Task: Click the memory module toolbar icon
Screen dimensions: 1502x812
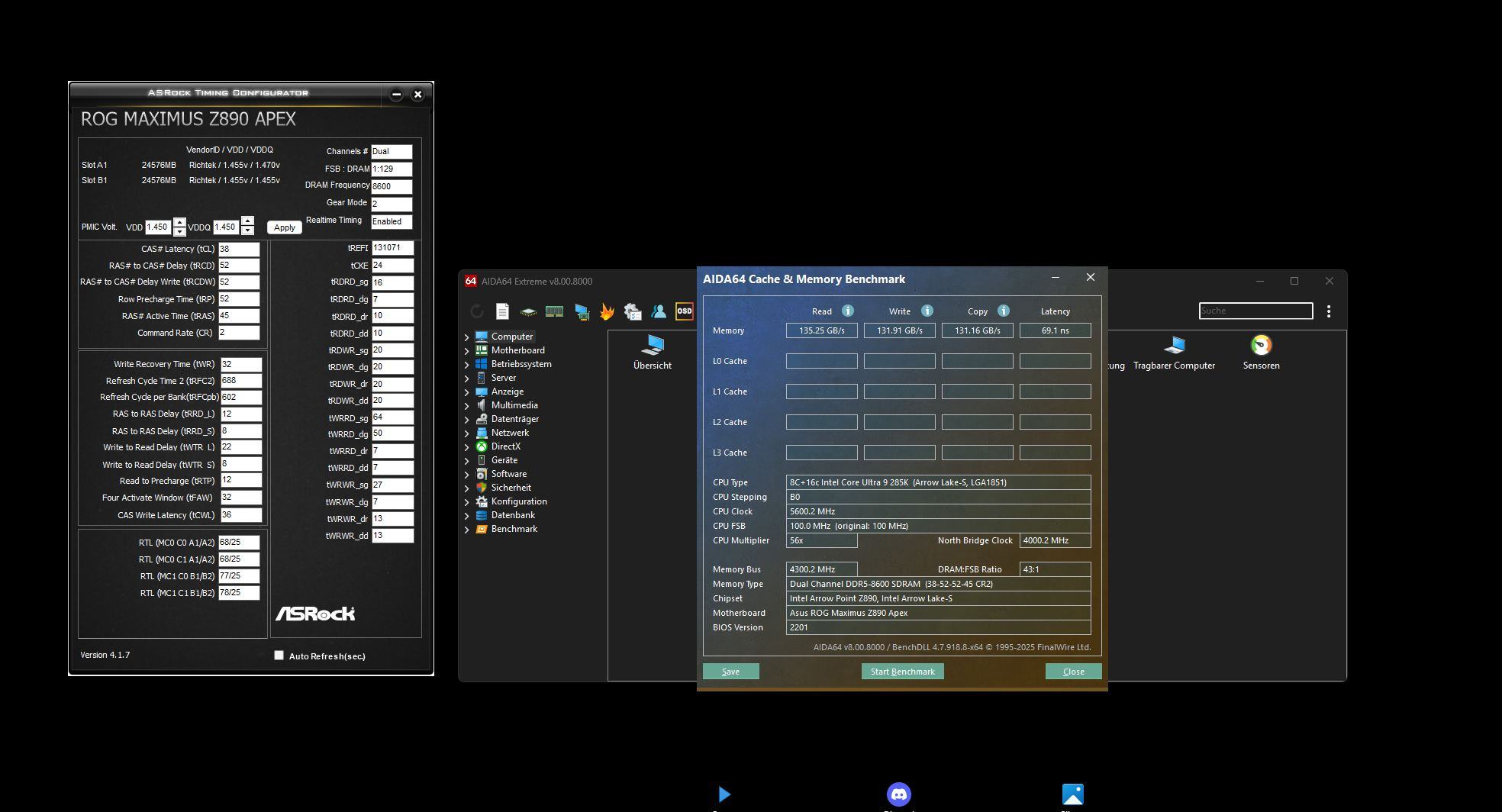Action: [554, 311]
